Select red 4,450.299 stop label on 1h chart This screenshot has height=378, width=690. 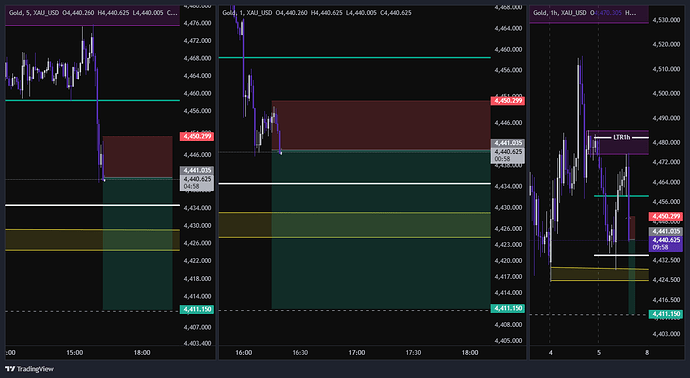point(666,217)
